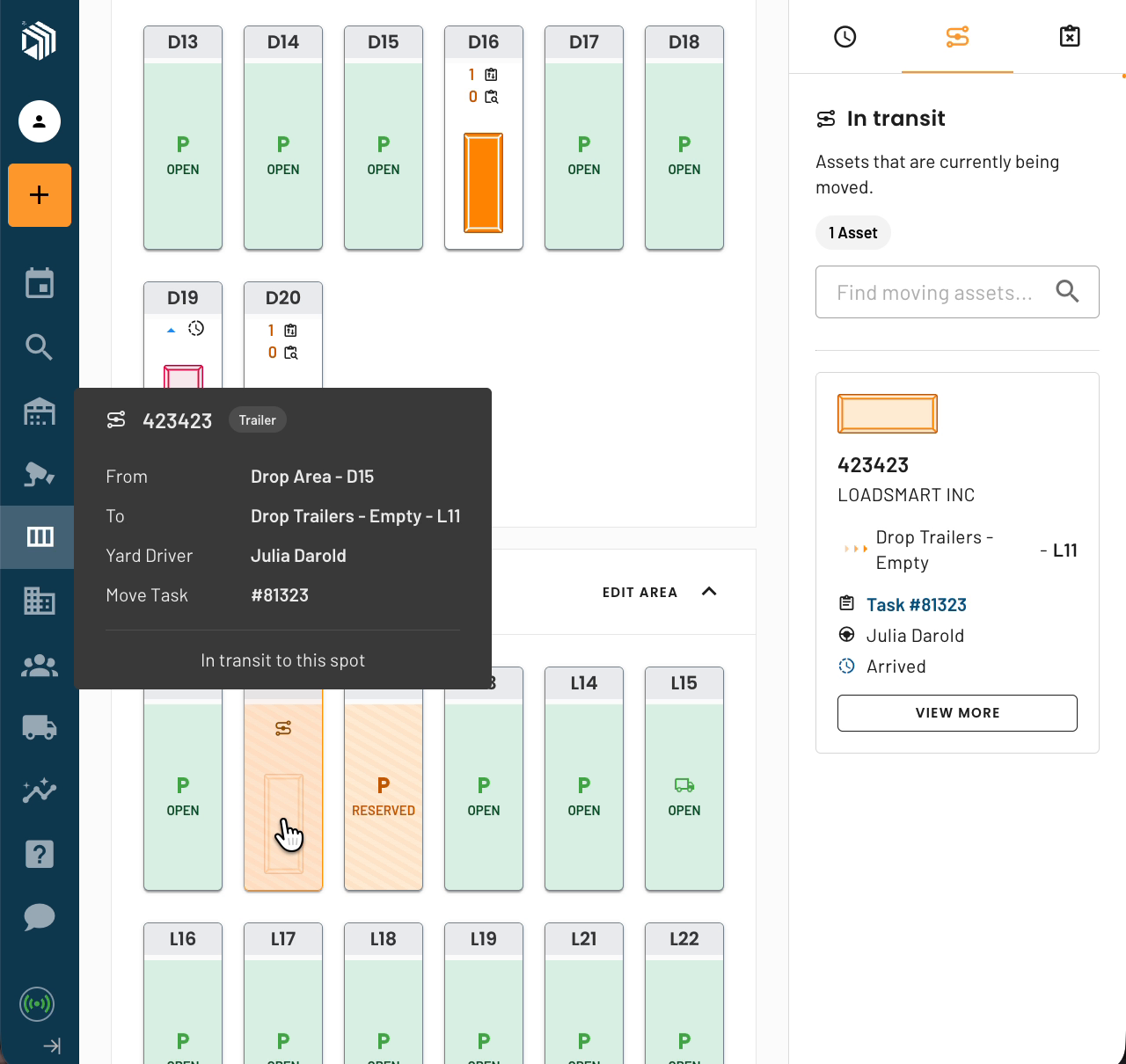Open the calendar schedule icon in sidebar

coord(40,283)
